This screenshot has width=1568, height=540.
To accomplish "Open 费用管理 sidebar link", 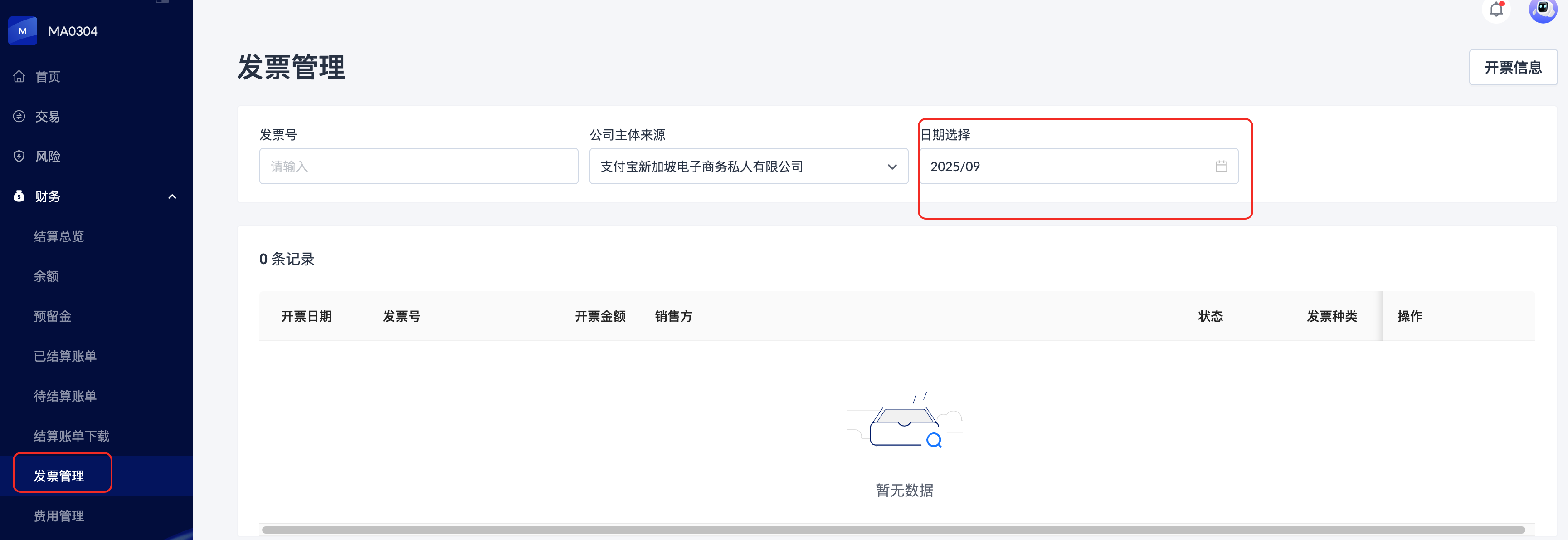I will point(59,515).
